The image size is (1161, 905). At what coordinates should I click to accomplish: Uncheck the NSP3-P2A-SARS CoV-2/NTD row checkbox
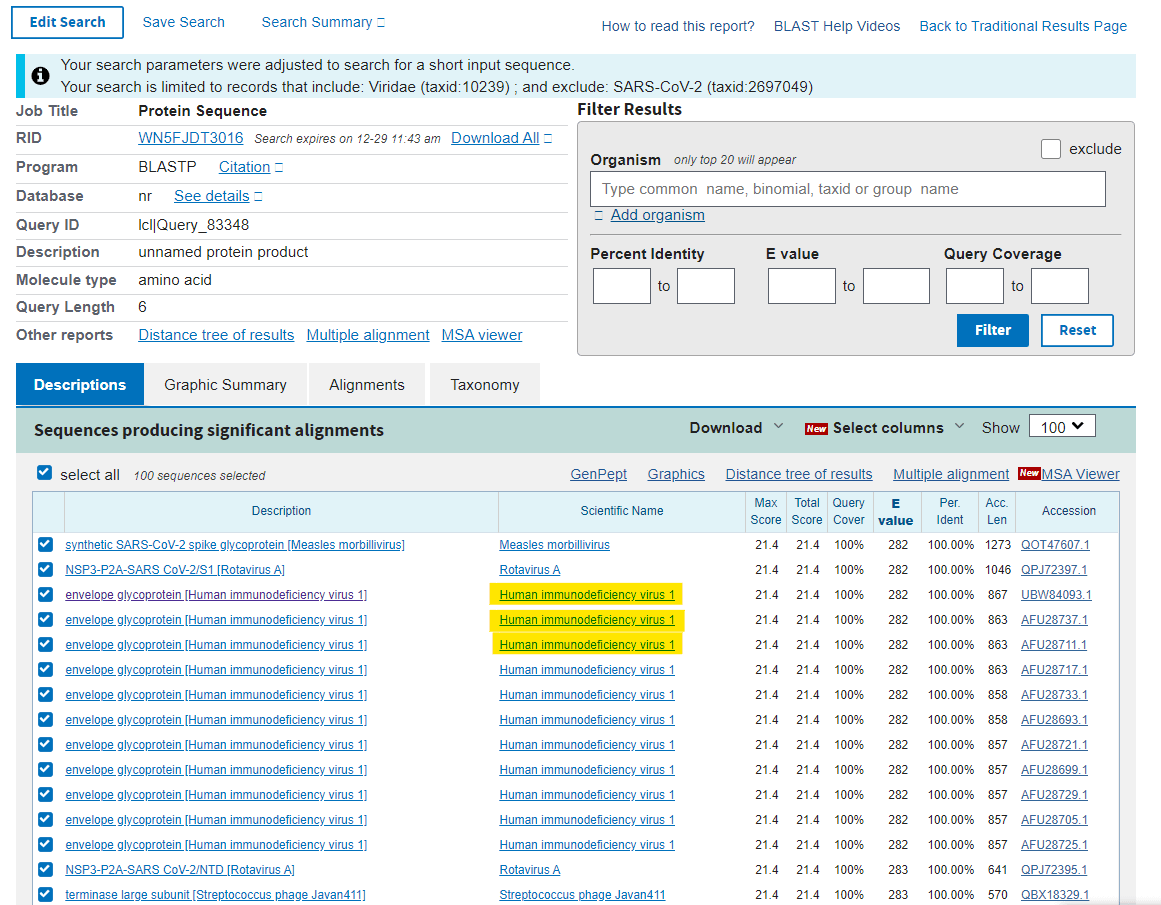(45, 869)
